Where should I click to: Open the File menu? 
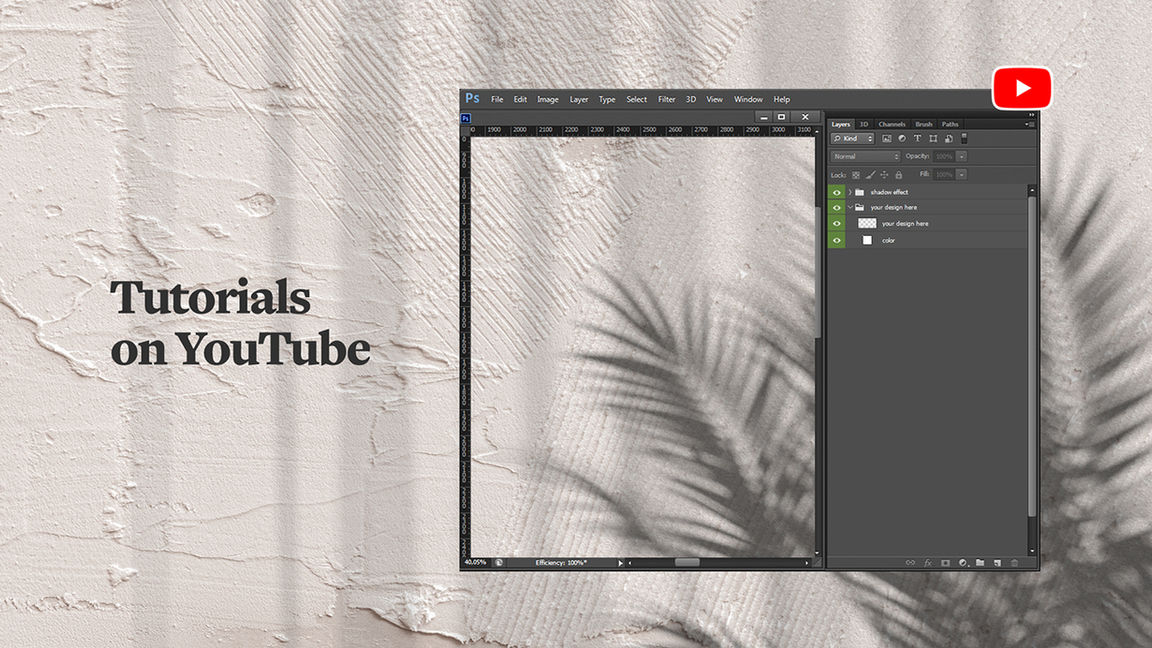coord(497,99)
